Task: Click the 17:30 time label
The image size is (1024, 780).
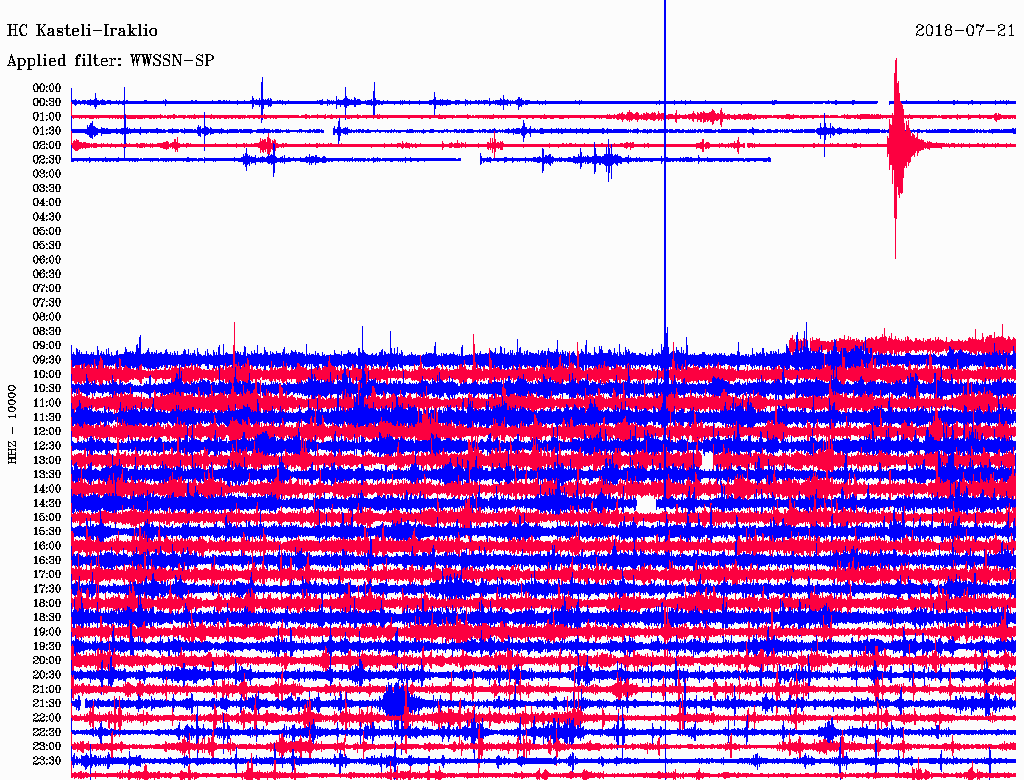Action: click(x=47, y=589)
